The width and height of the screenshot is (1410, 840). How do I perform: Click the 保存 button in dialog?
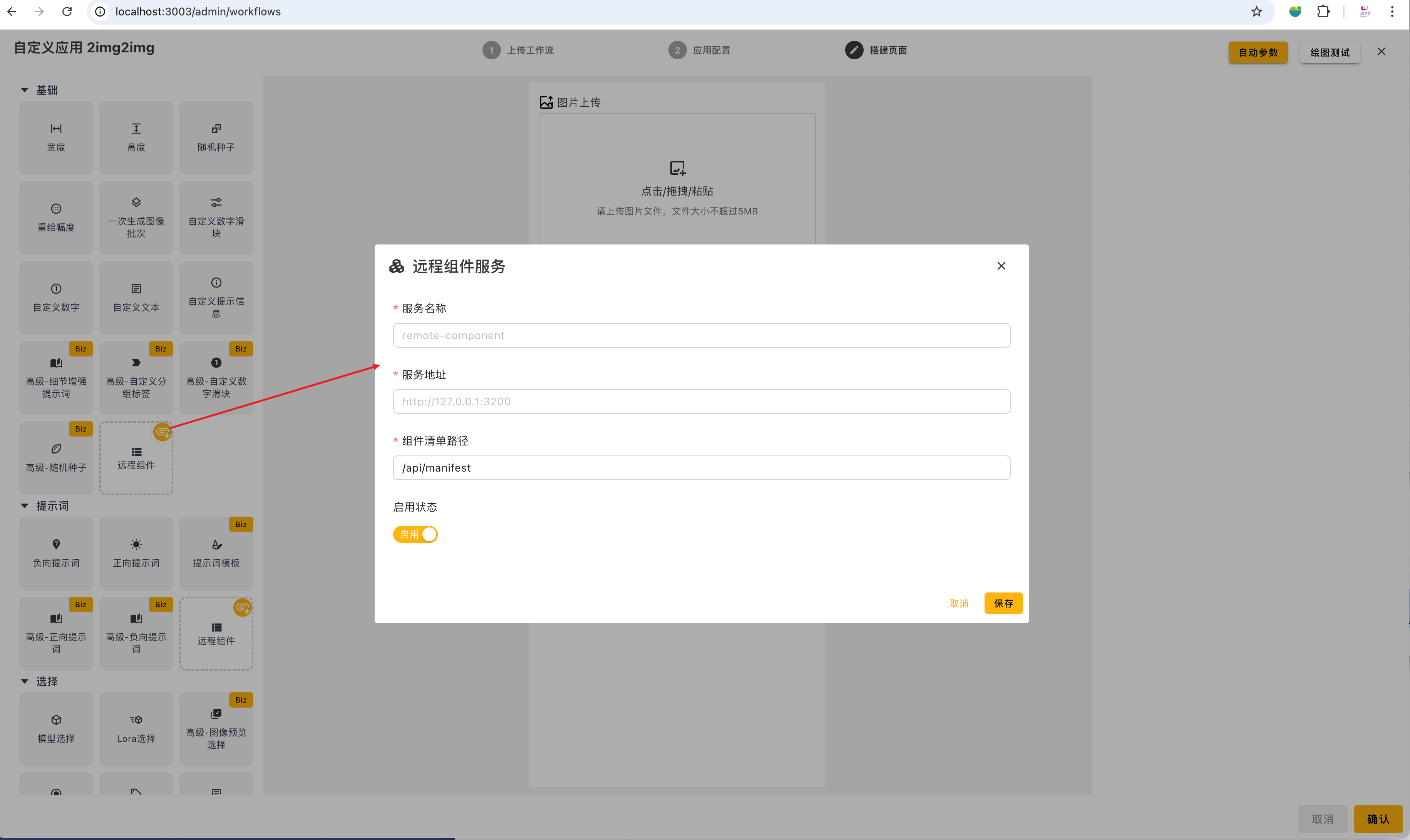(1003, 603)
